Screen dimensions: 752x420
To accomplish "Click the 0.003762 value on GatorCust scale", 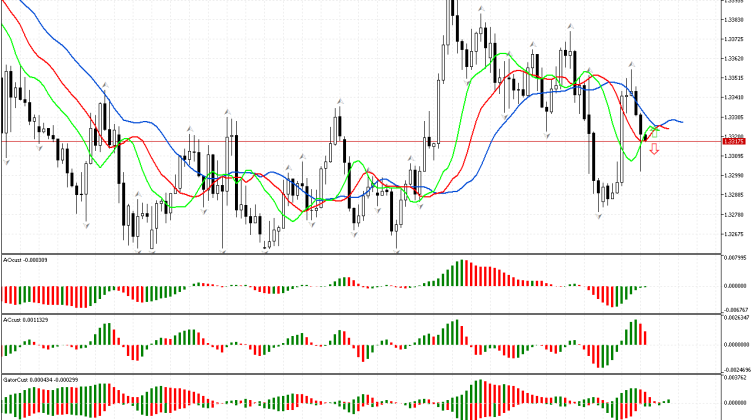I will tap(735, 379).
